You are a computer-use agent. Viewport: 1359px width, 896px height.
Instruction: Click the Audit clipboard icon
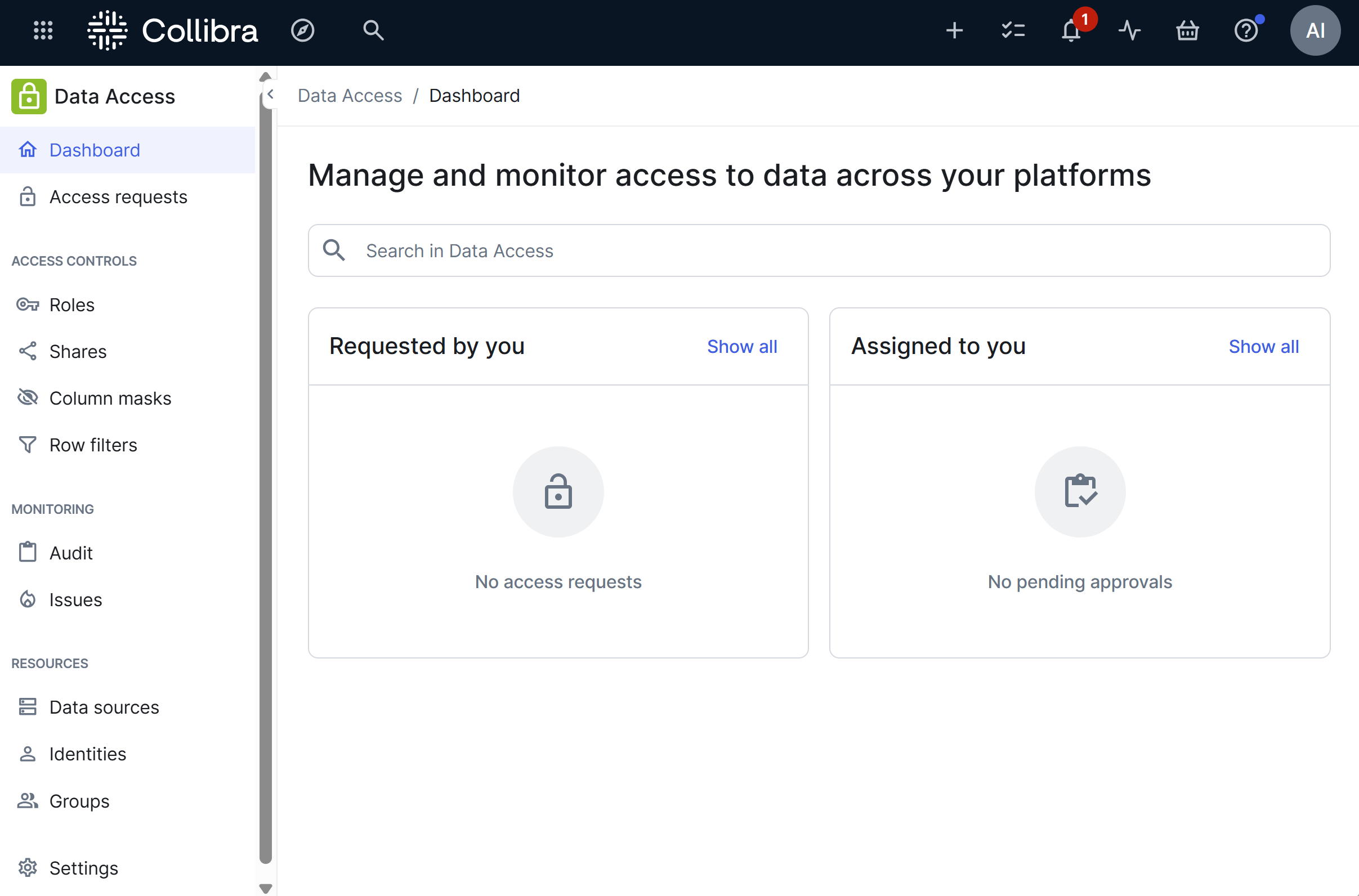(28, 552)
